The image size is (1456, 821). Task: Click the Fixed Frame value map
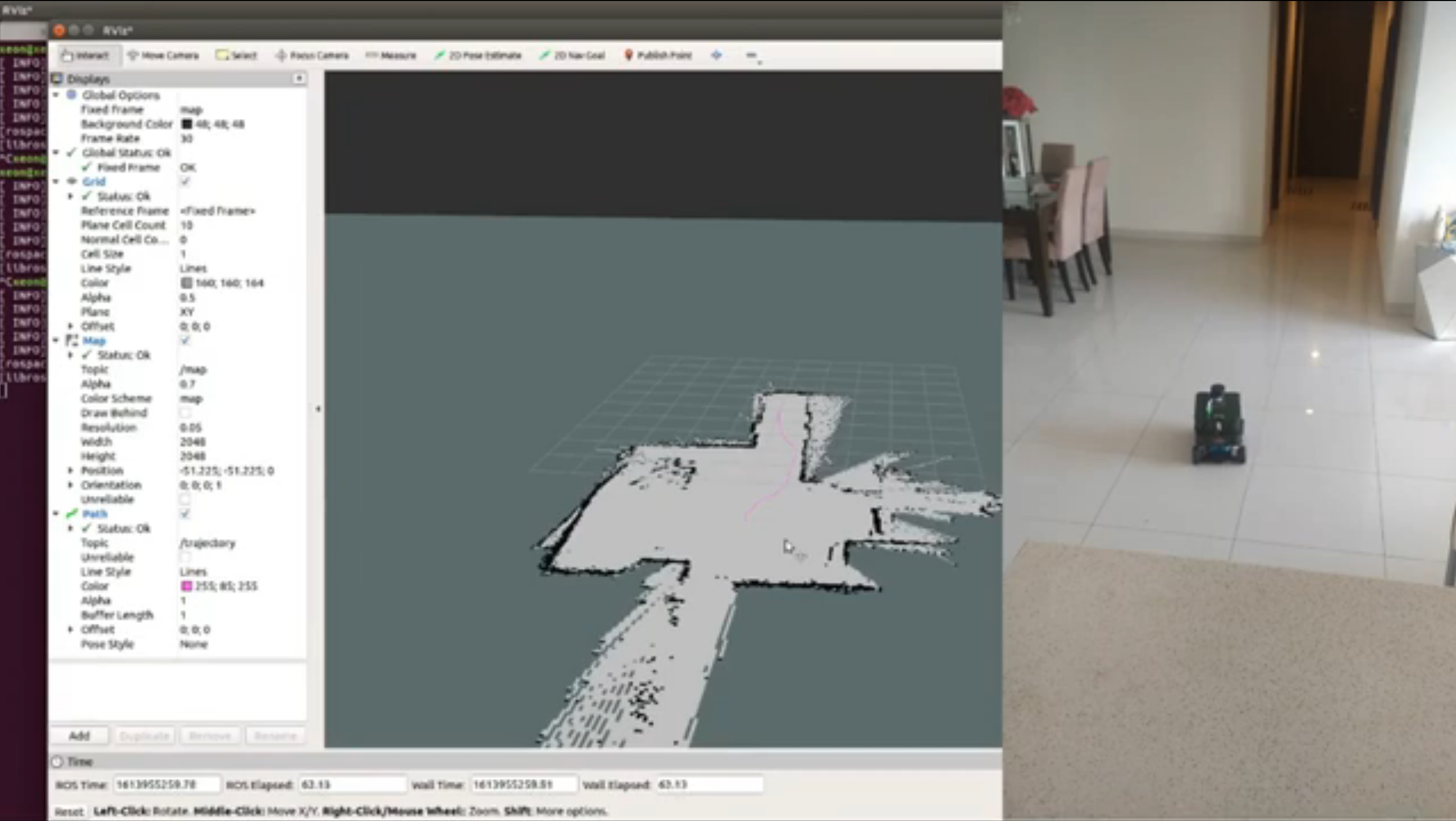[191, 110]
